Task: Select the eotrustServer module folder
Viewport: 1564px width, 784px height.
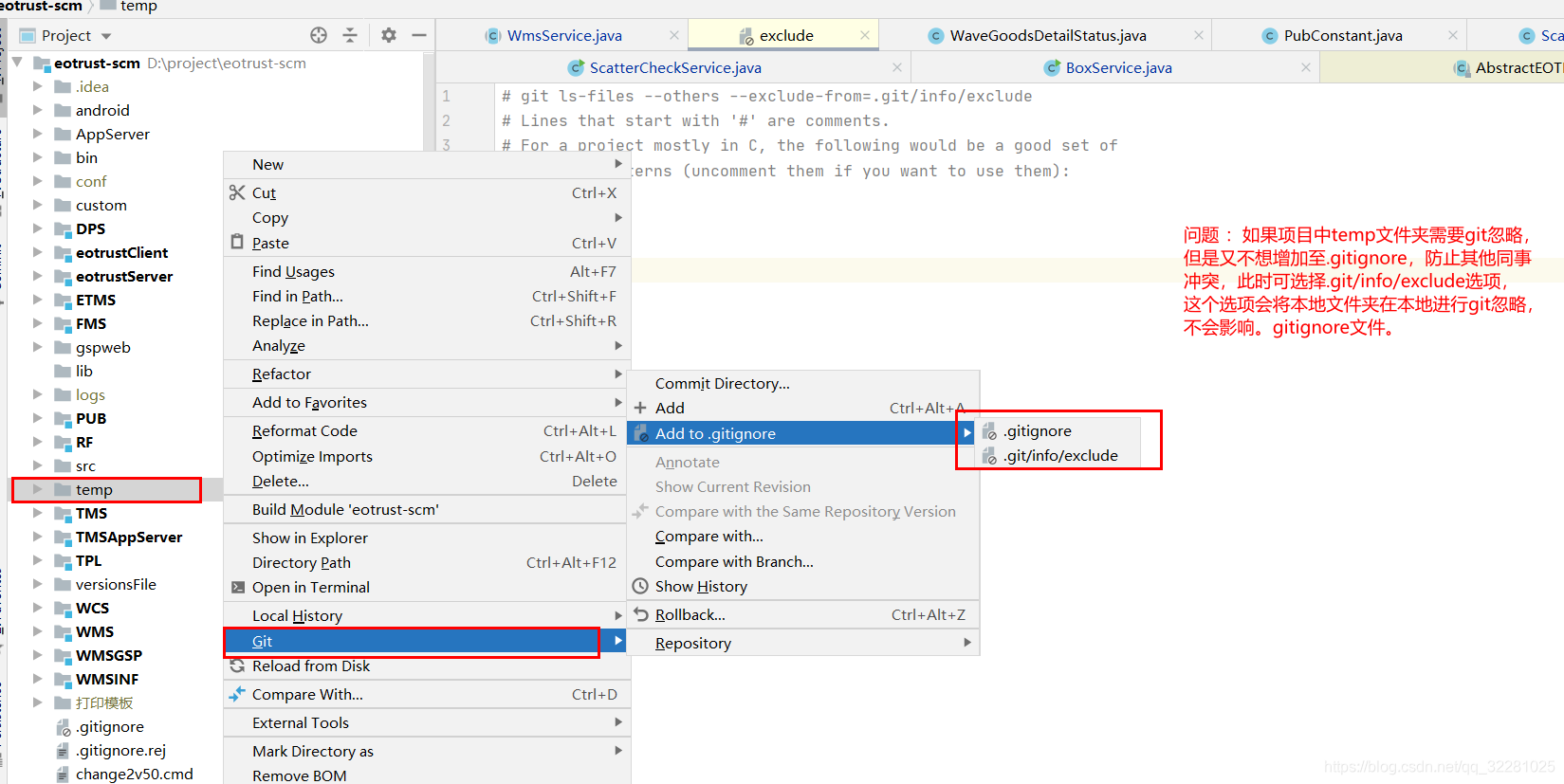Action: (x=123, y=276)
